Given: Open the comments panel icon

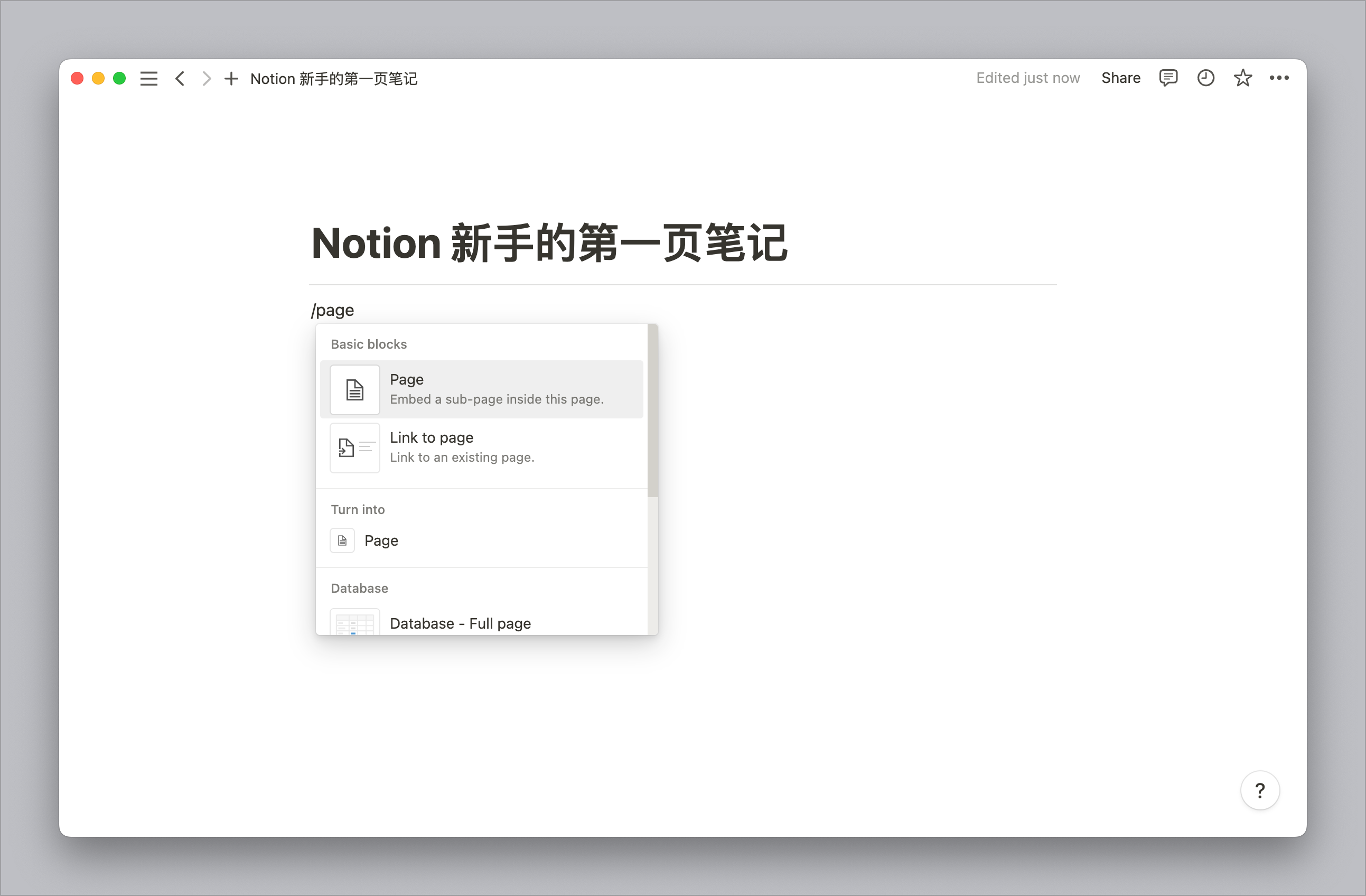Looking at the screenshot, I should (x=1168, y=78).
